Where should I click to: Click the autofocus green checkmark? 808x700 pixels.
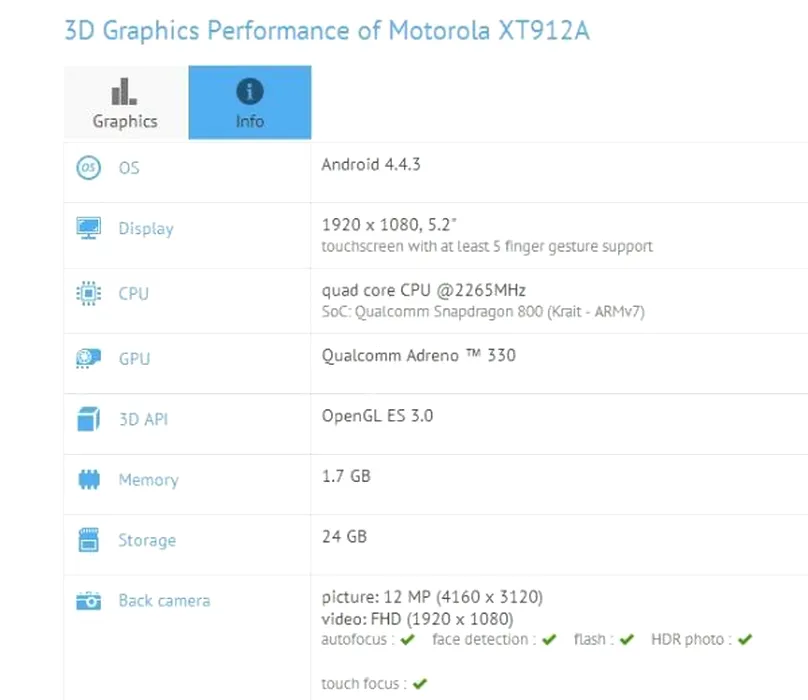(x=408, y=640)
